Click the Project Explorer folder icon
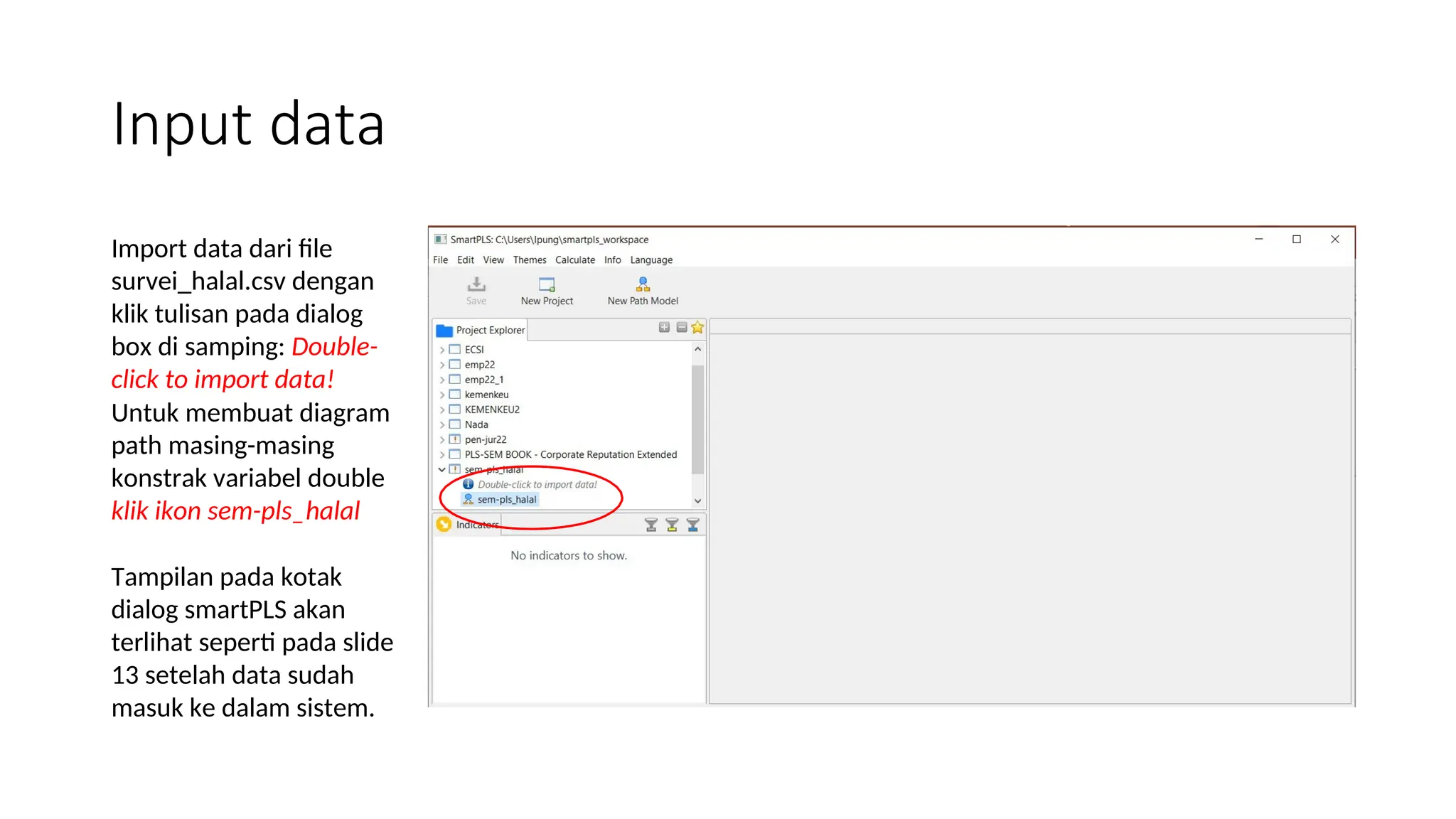The width and height of the screenshot is (1456, 819). pyautogui.click(x=444, y=331)
